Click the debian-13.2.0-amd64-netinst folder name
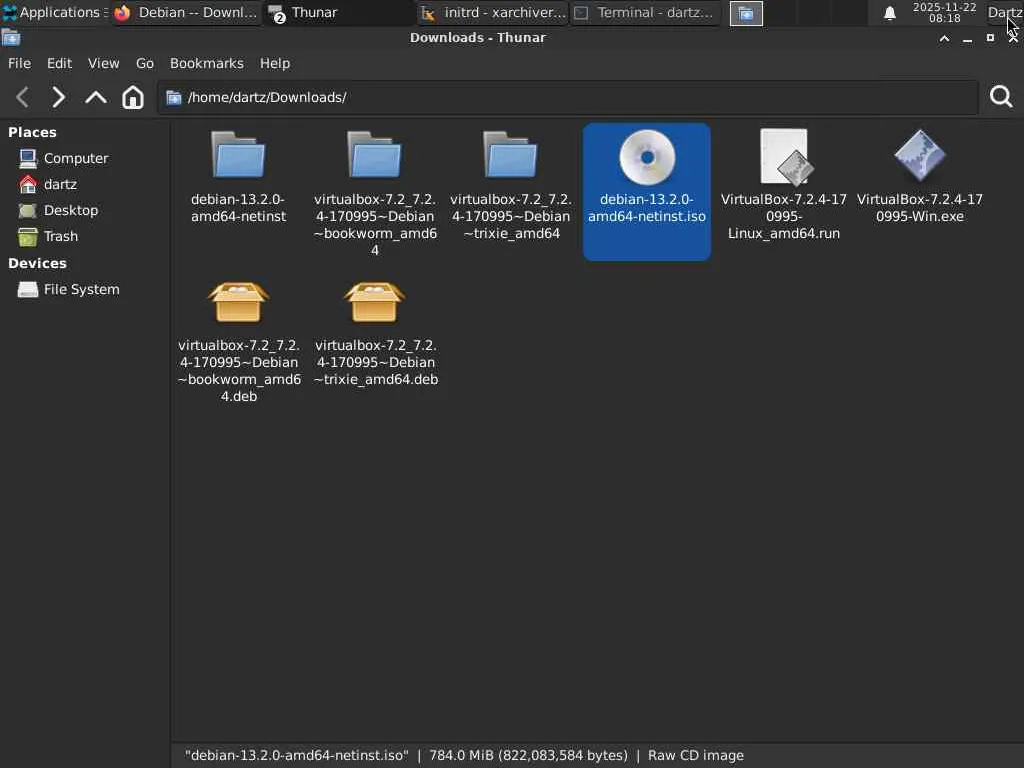Viewport: 1024px width, 768px height. coord(238,208)
